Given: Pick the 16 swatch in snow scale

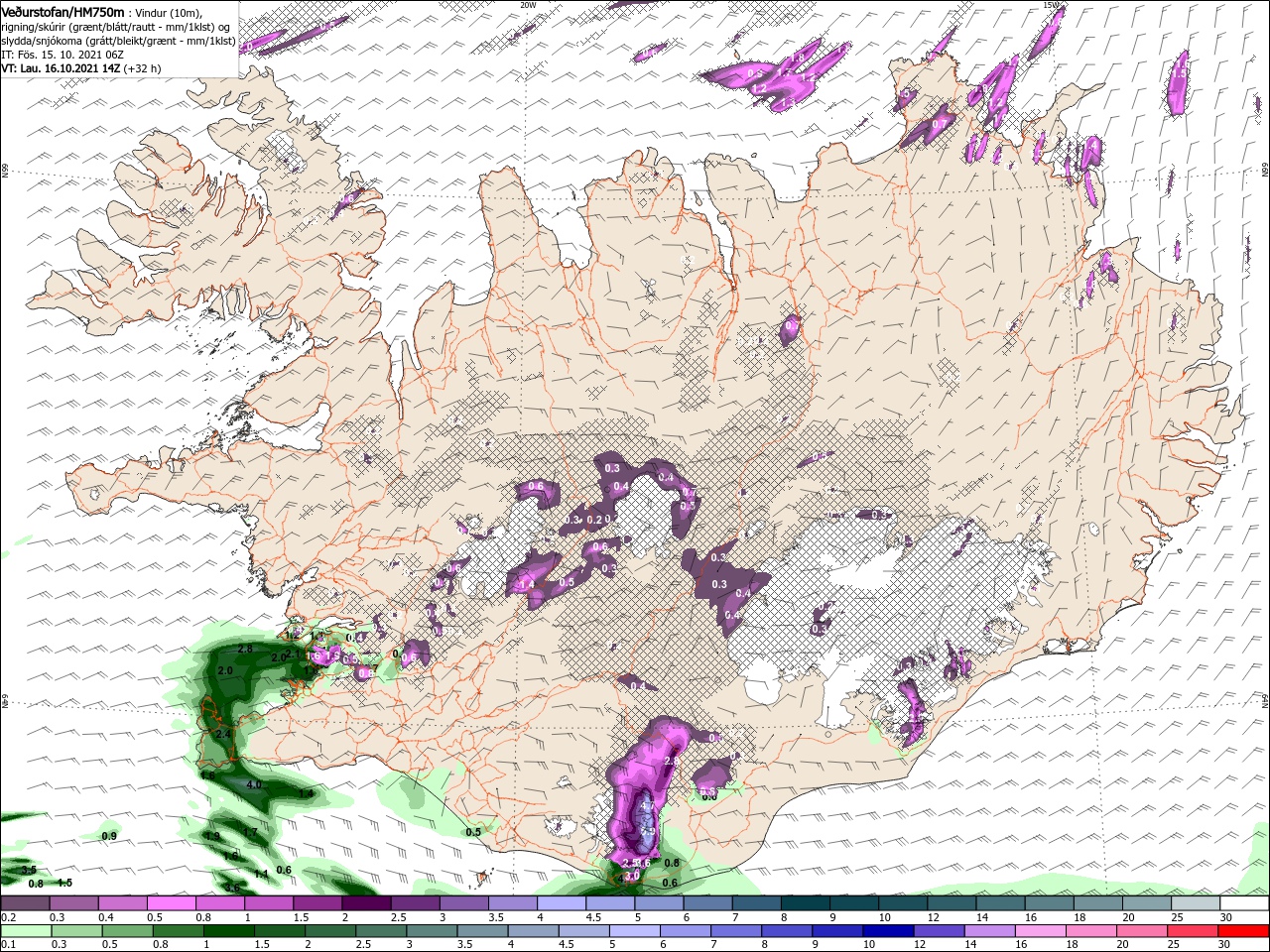Looking at the screenshot, I should (x=1049, y=903).
